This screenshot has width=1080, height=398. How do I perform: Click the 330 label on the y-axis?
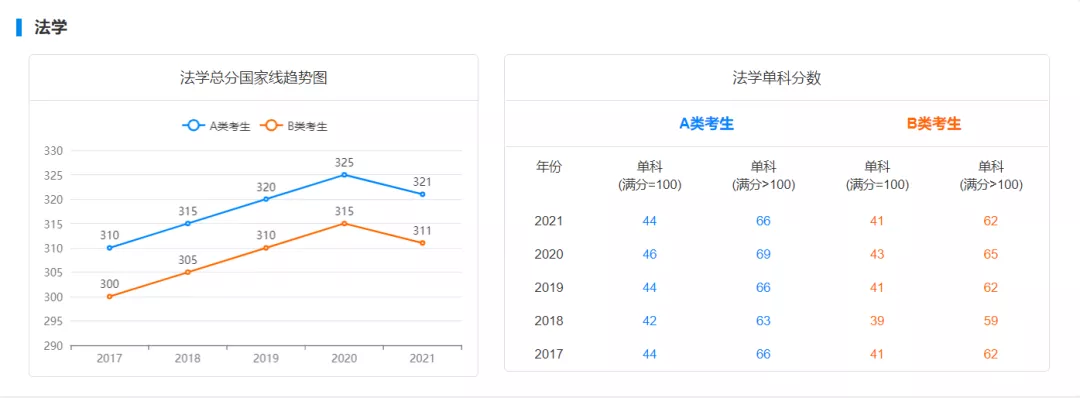[x=53, y=151]
